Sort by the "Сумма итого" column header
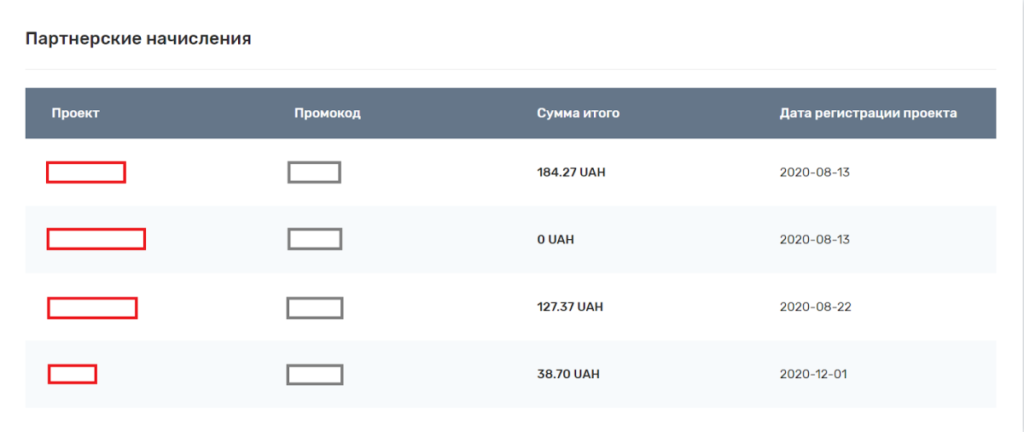1024x432 pixels. 578,113
